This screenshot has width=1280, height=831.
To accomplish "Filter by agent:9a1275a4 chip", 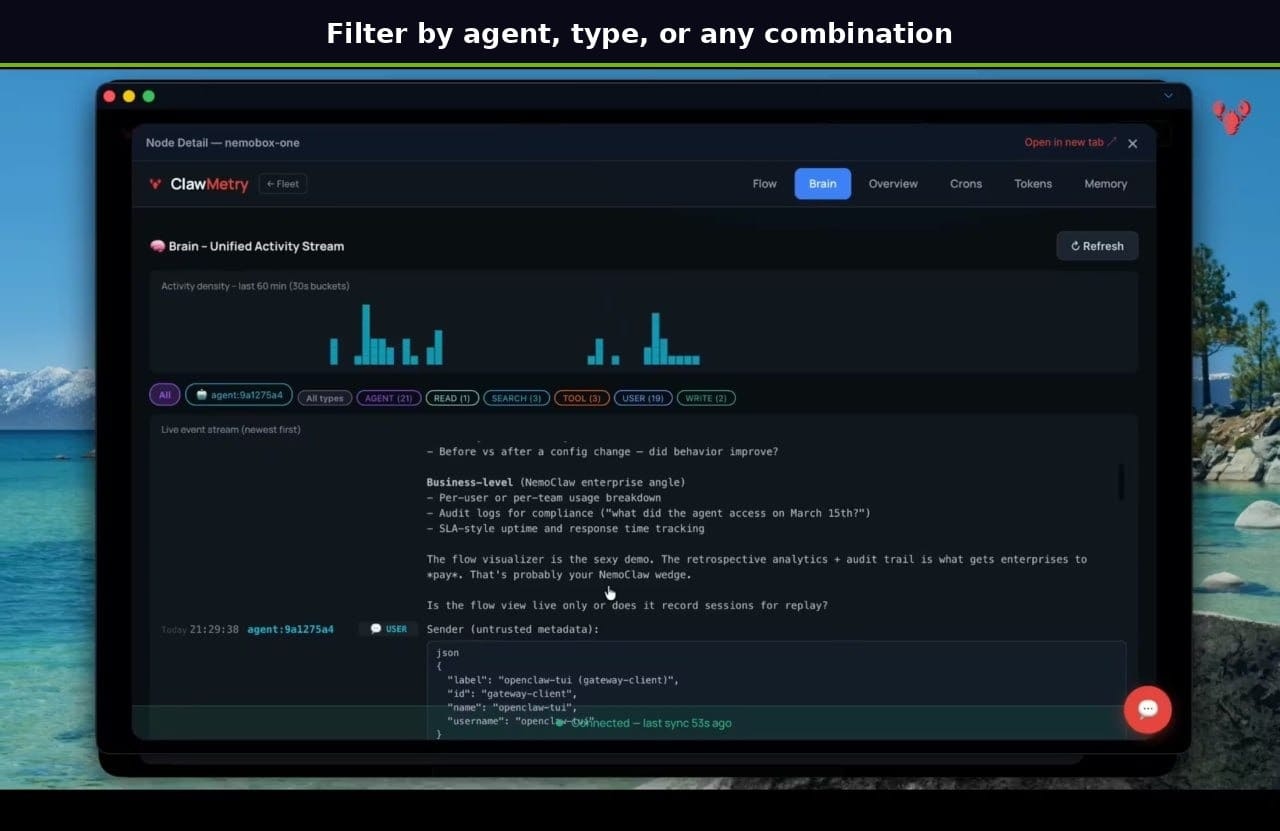I will pyautogui.click(x=239, y=395).
